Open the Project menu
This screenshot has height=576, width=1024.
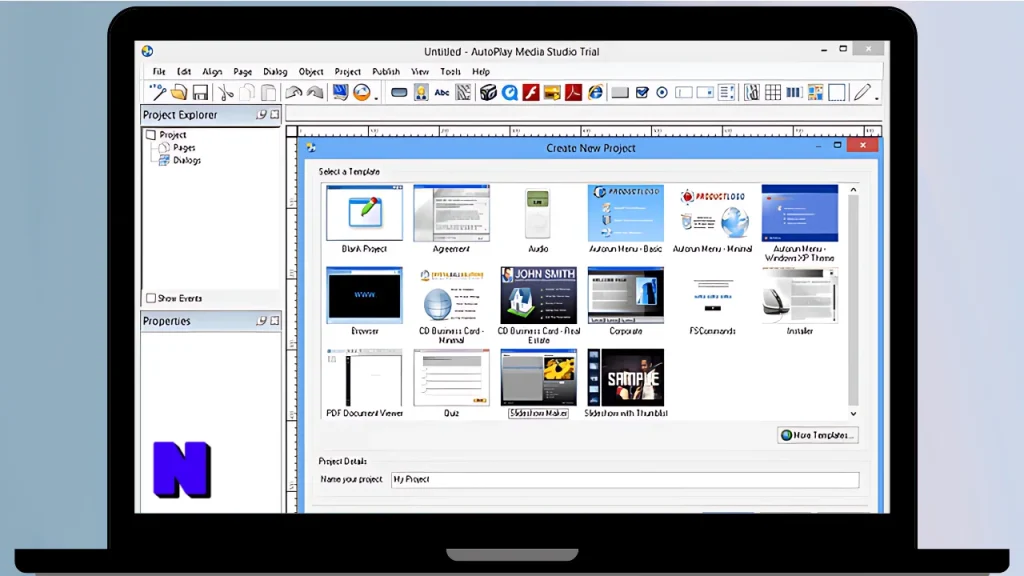click(x=347, y=71)
